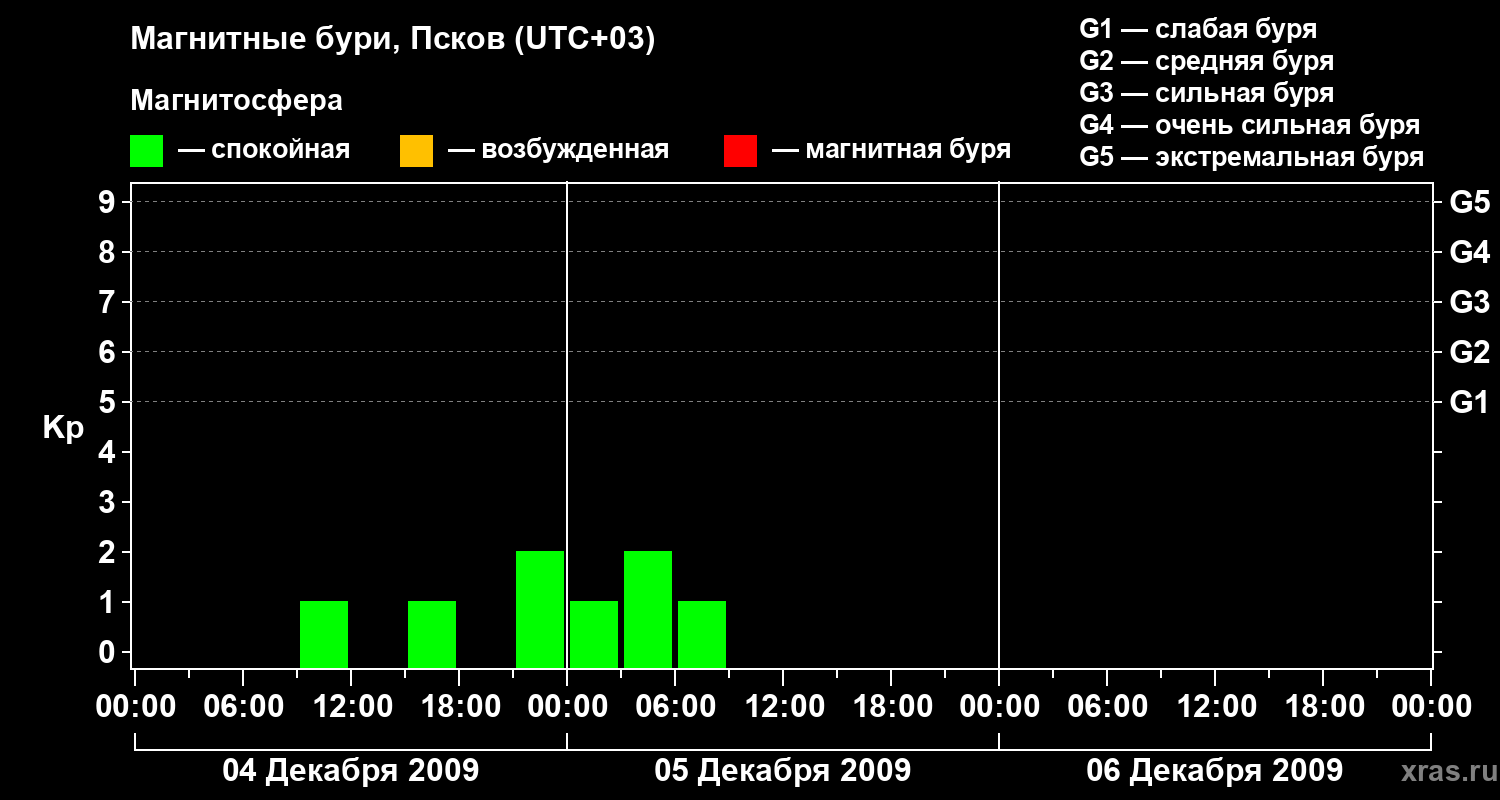The width and height of the screenshot is (1500, 800).
Task: Click the Kp axis label
Action: click(63, 429)
